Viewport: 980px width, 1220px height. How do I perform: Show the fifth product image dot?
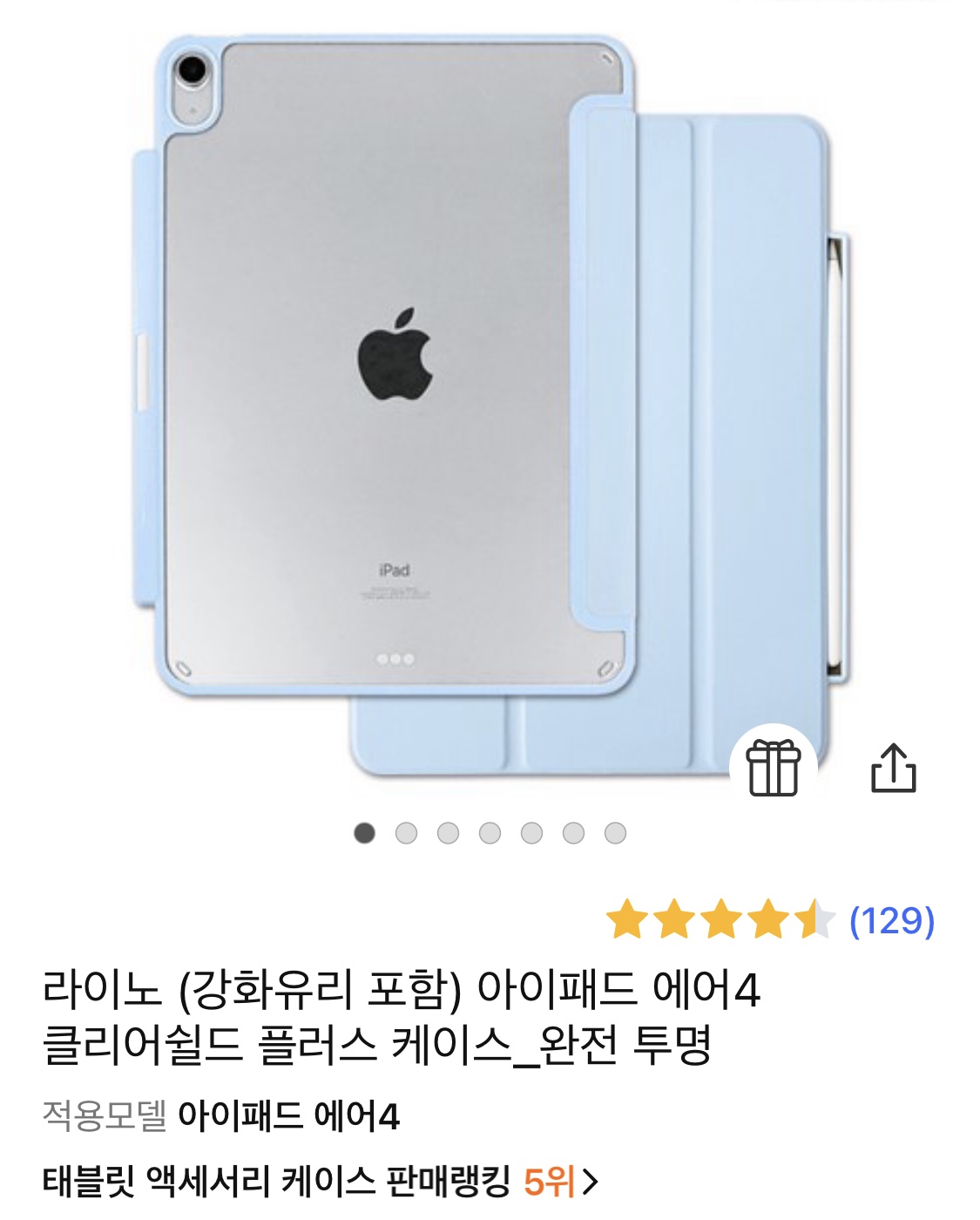531,833
